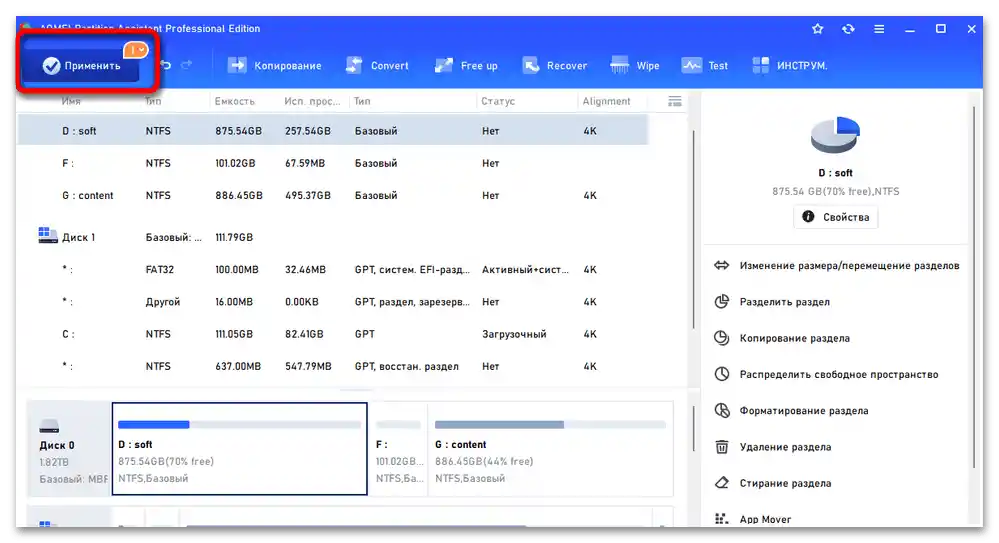999x543 pixels.
Task: Select the C : boot partition row
Action: coord(333,334)
